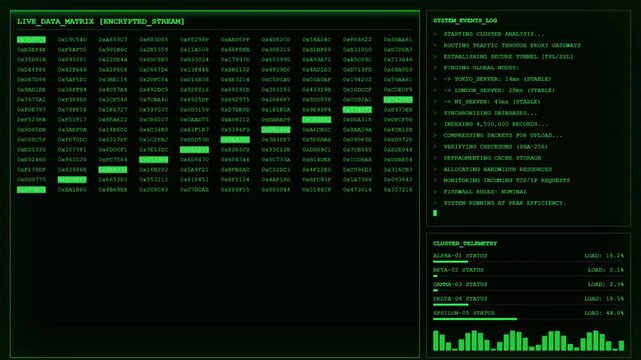Click highlighted cell left of 0x19C54D

coord(31,40)
